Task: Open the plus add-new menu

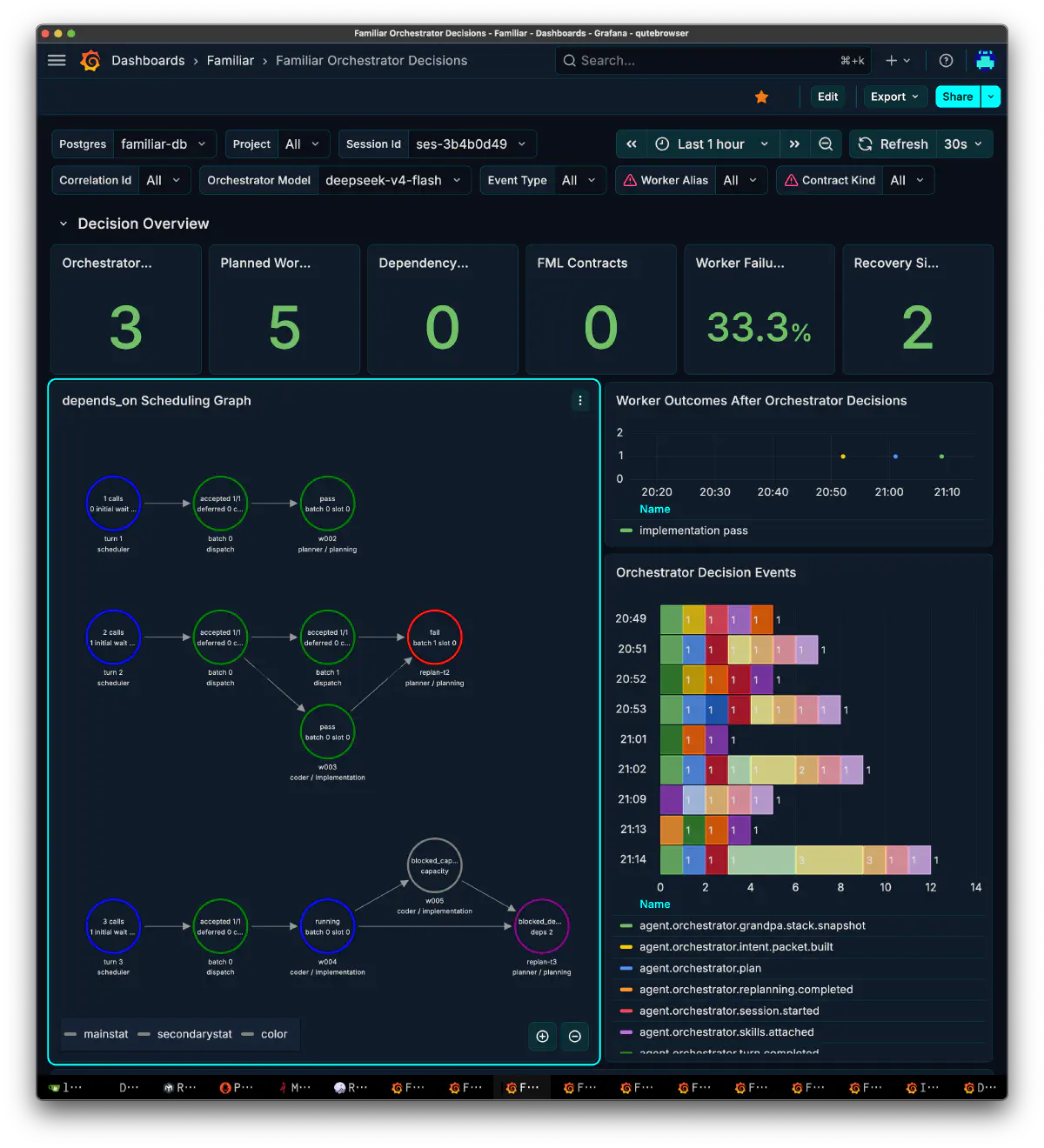Action: click(898, 60)
